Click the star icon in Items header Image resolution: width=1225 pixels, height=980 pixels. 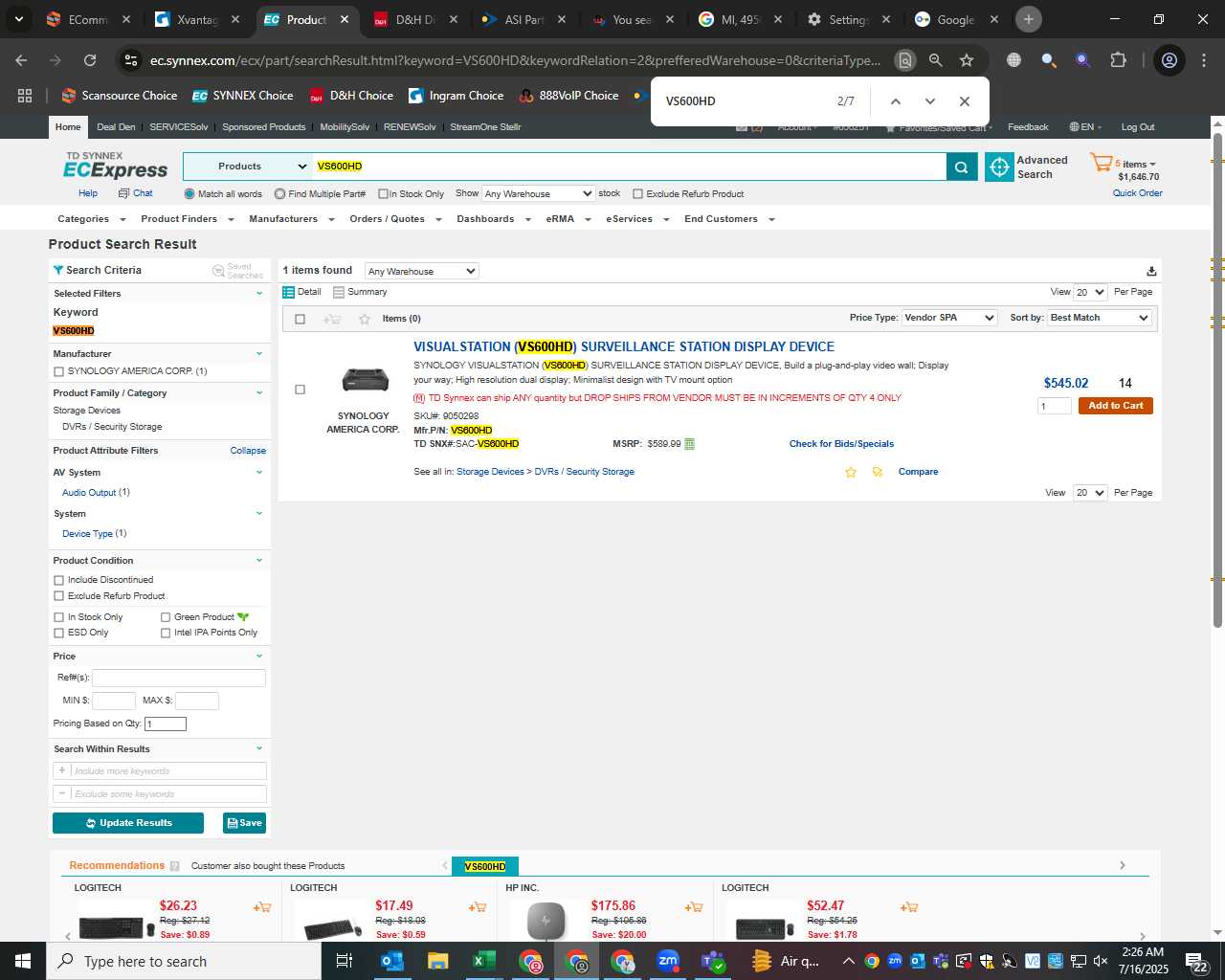pos(365,319)
